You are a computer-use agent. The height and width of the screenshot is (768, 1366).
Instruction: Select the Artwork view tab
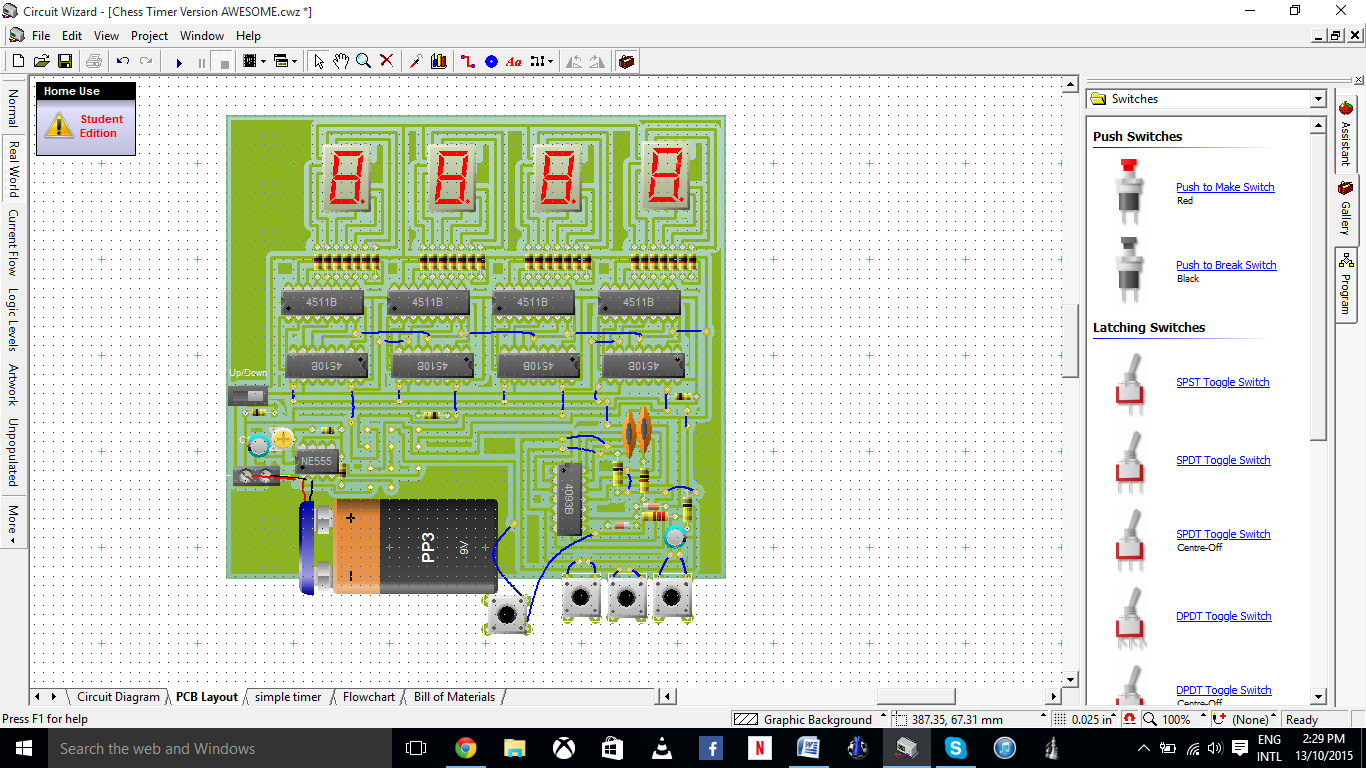click(13, 385)
